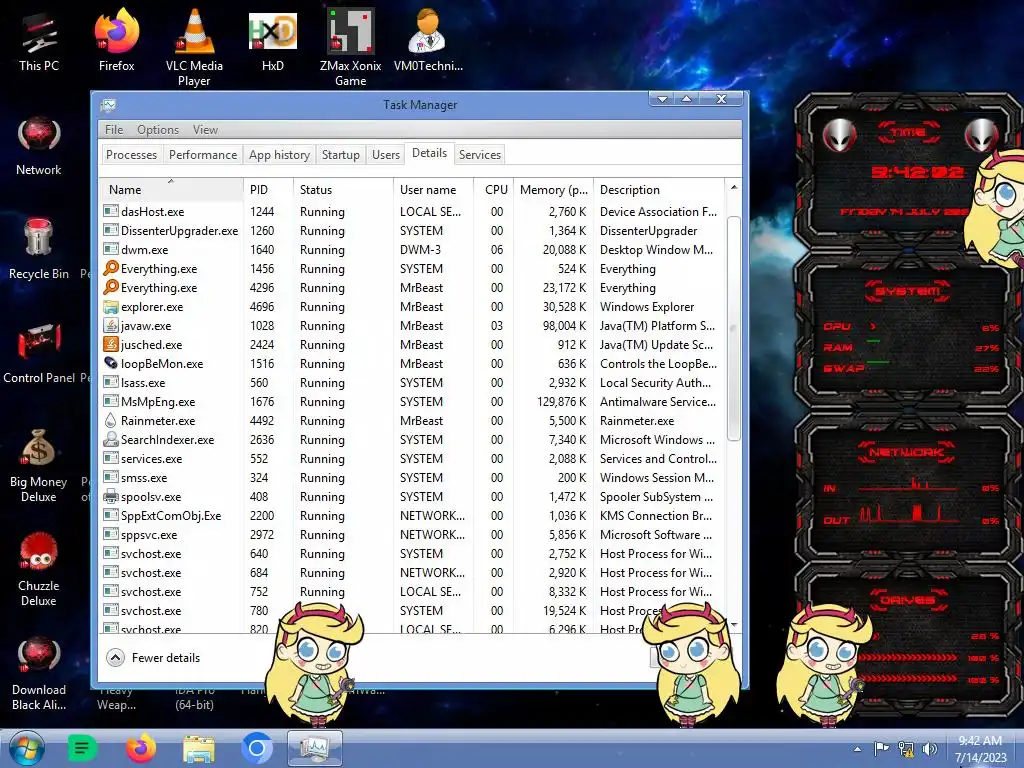1024x768 pixels.
Task: Switch to the Users tab
Action: [x=385, y=155]
